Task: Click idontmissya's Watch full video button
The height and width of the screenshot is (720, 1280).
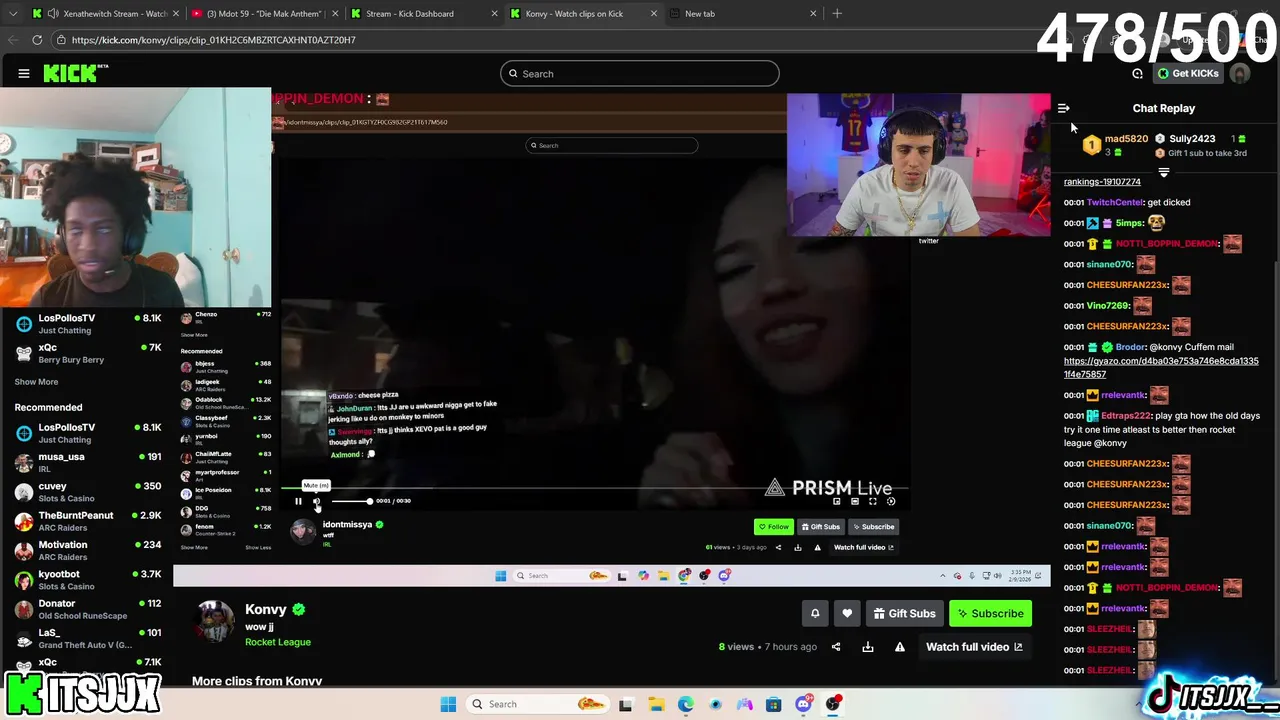Action: click(864, 547)
